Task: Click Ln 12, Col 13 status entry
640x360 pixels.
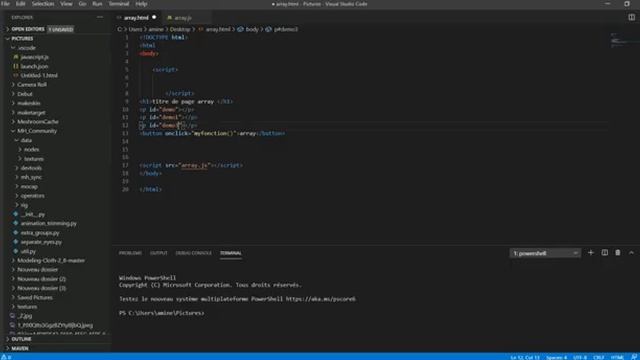Action: click(x=525, y=357)
